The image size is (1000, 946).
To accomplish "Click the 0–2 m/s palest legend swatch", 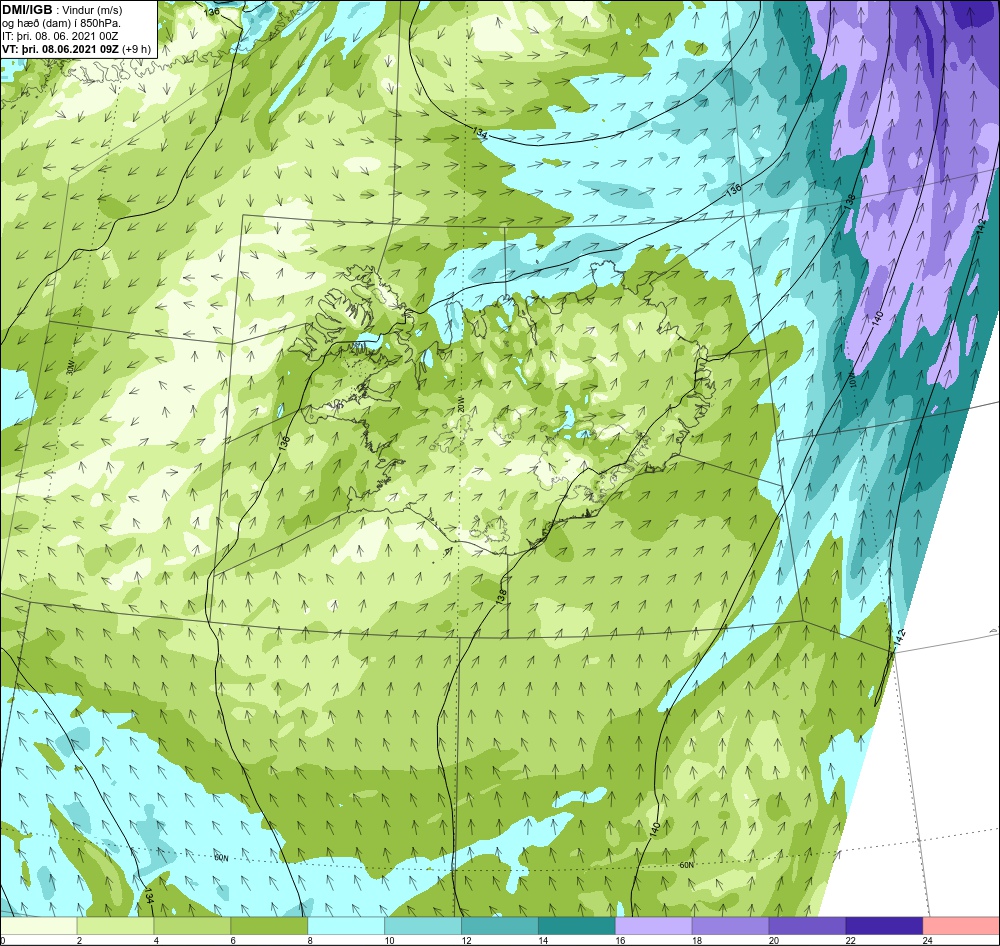I will 38,926.
